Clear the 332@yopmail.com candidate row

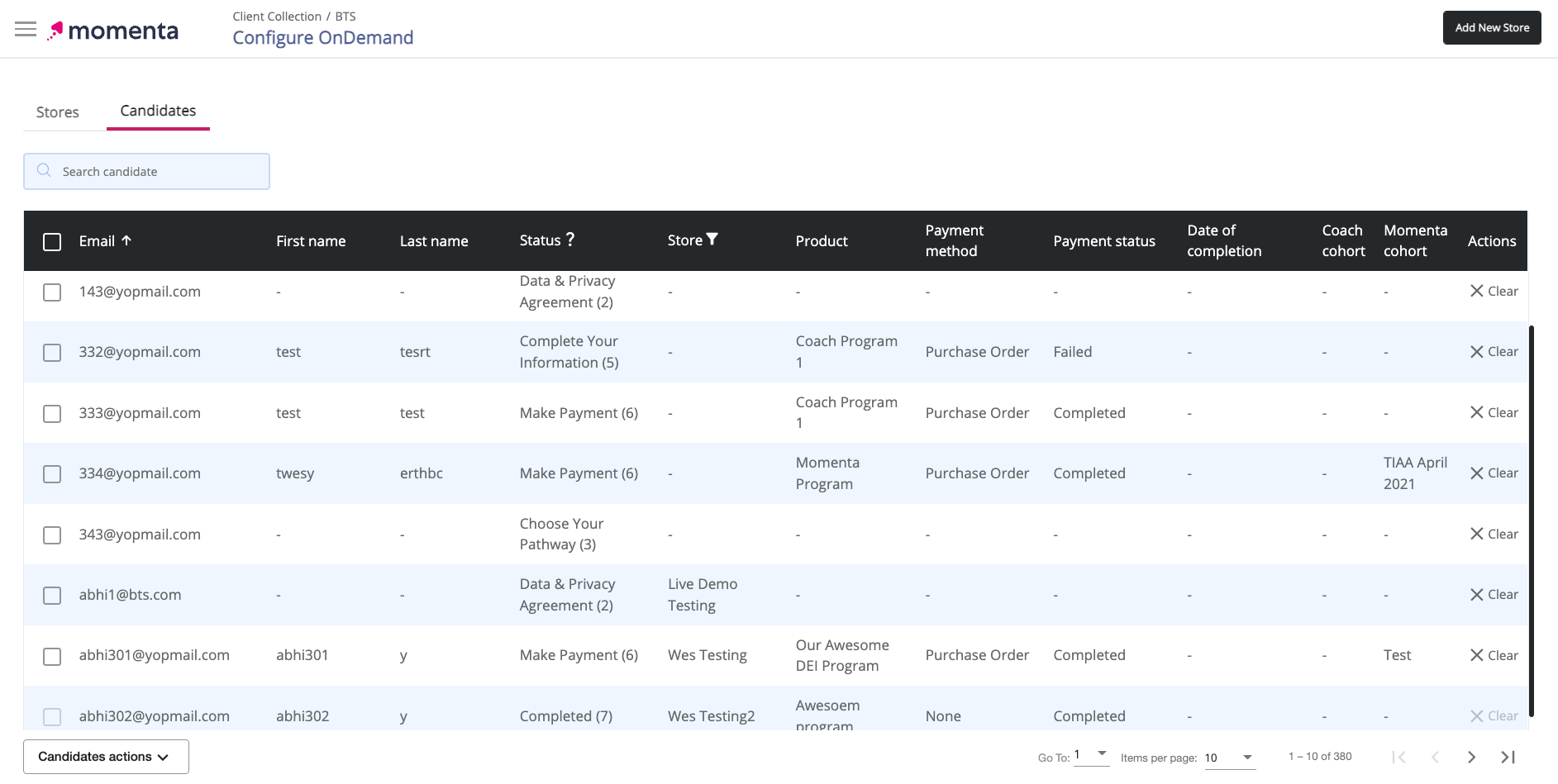[x=1494, y=352]
